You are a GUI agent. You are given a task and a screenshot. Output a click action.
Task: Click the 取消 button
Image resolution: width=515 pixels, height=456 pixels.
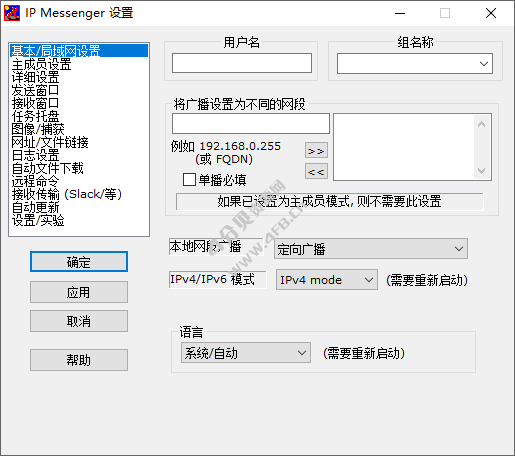click(x=79, y=321)
